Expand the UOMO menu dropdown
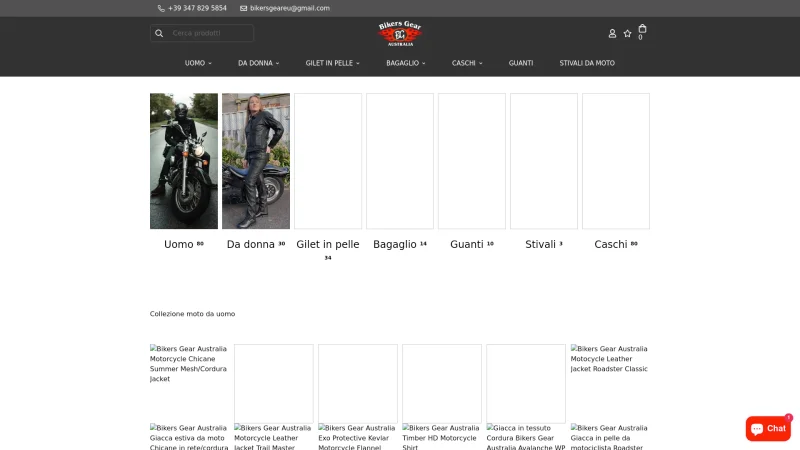This screenshot has height=450, width=800. [x=198, y=63]
